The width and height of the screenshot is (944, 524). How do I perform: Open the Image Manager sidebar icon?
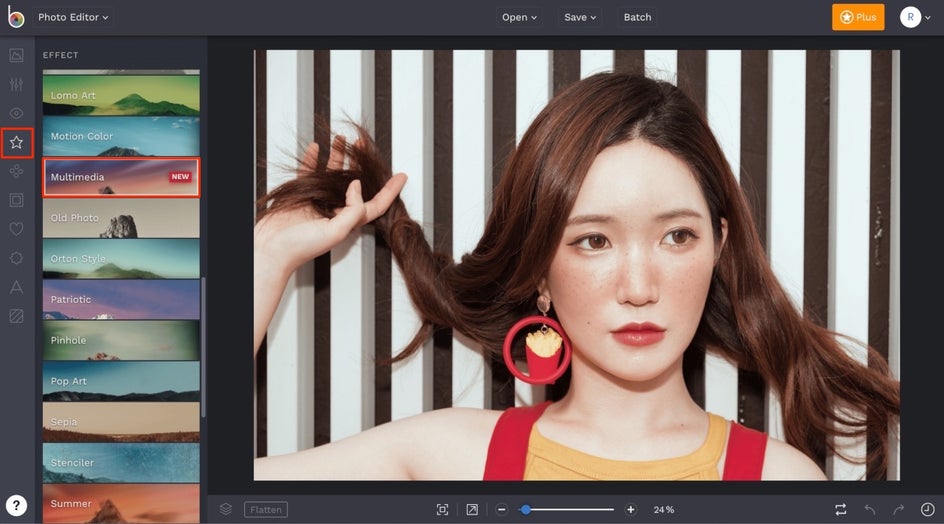16,55
